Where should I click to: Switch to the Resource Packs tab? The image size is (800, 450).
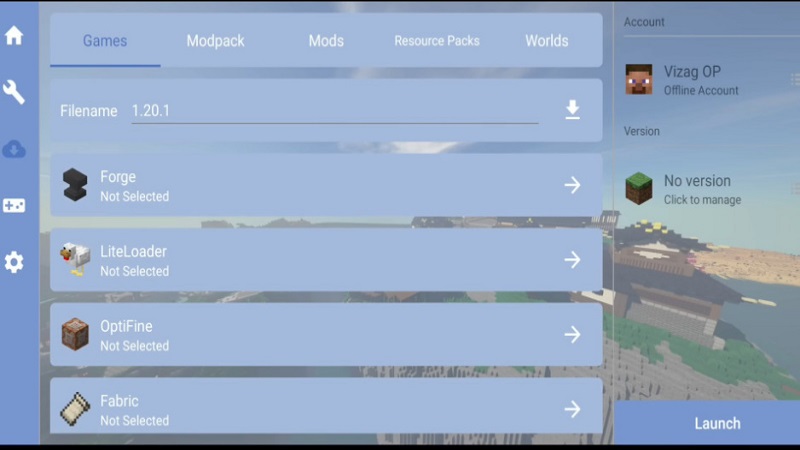click(x=437, y=41)
